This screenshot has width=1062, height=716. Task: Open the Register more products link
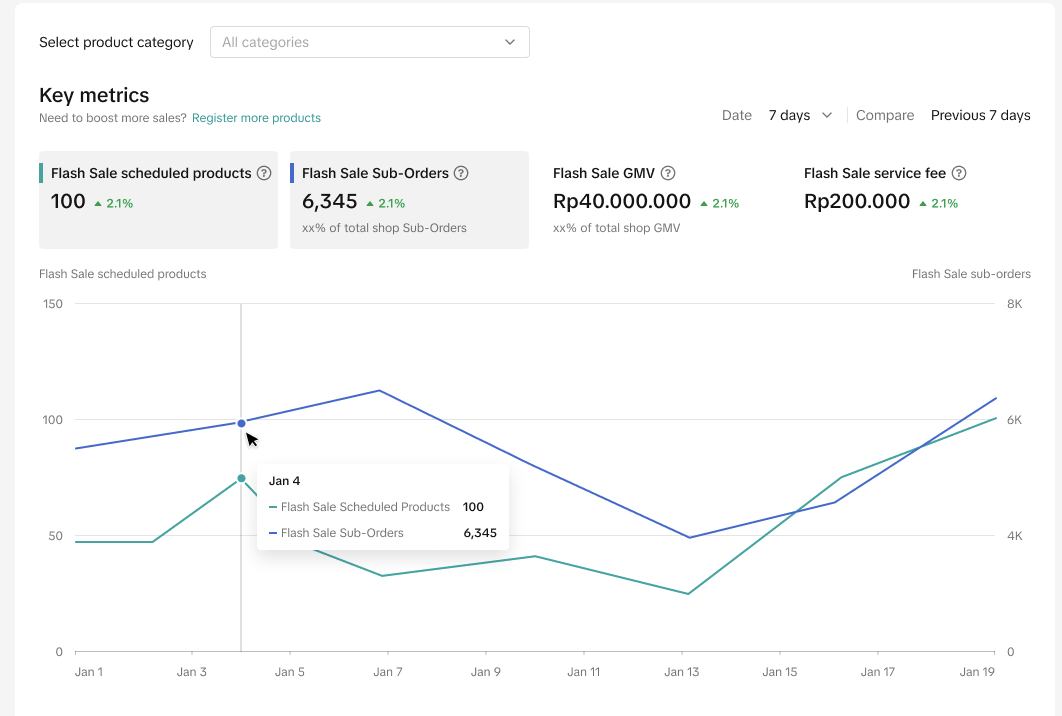click(256, 118)
